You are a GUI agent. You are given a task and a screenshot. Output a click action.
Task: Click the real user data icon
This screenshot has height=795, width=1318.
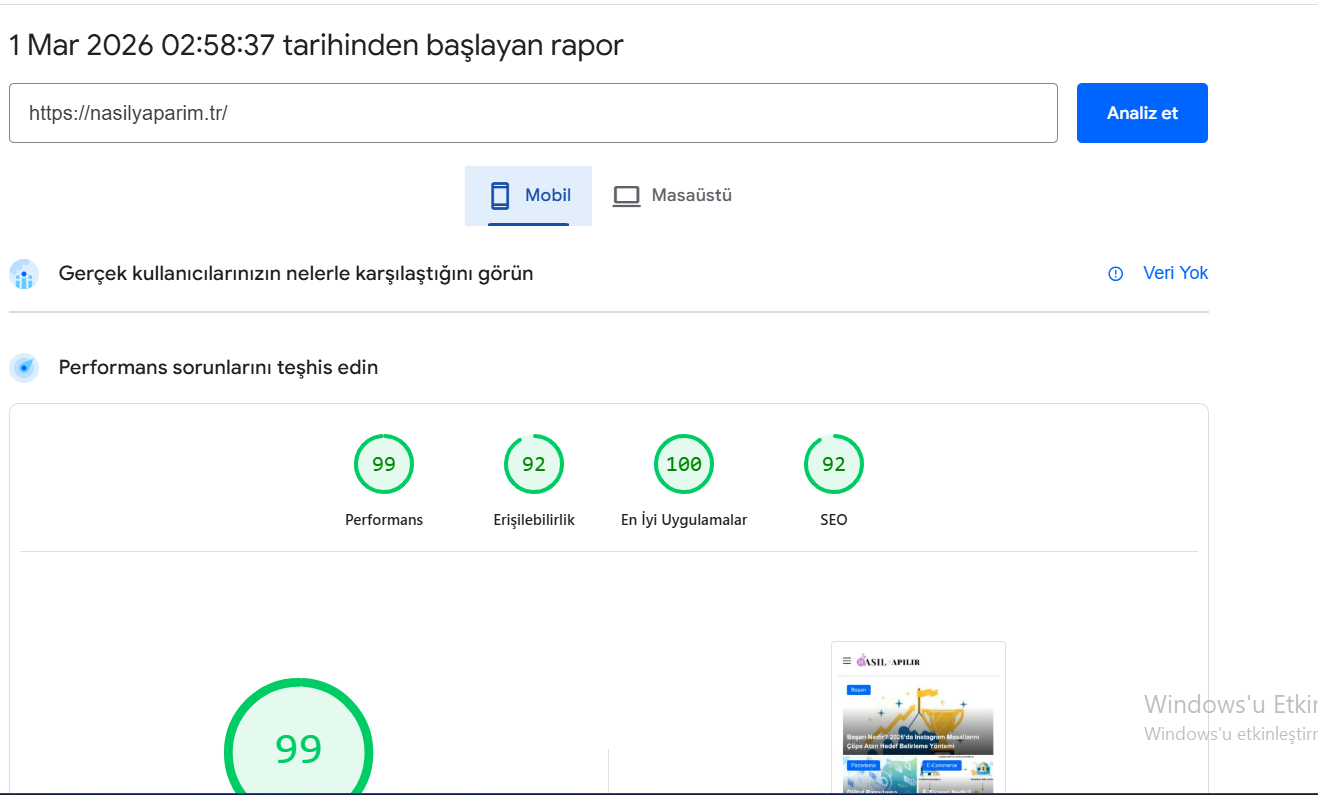pos(24,274)
